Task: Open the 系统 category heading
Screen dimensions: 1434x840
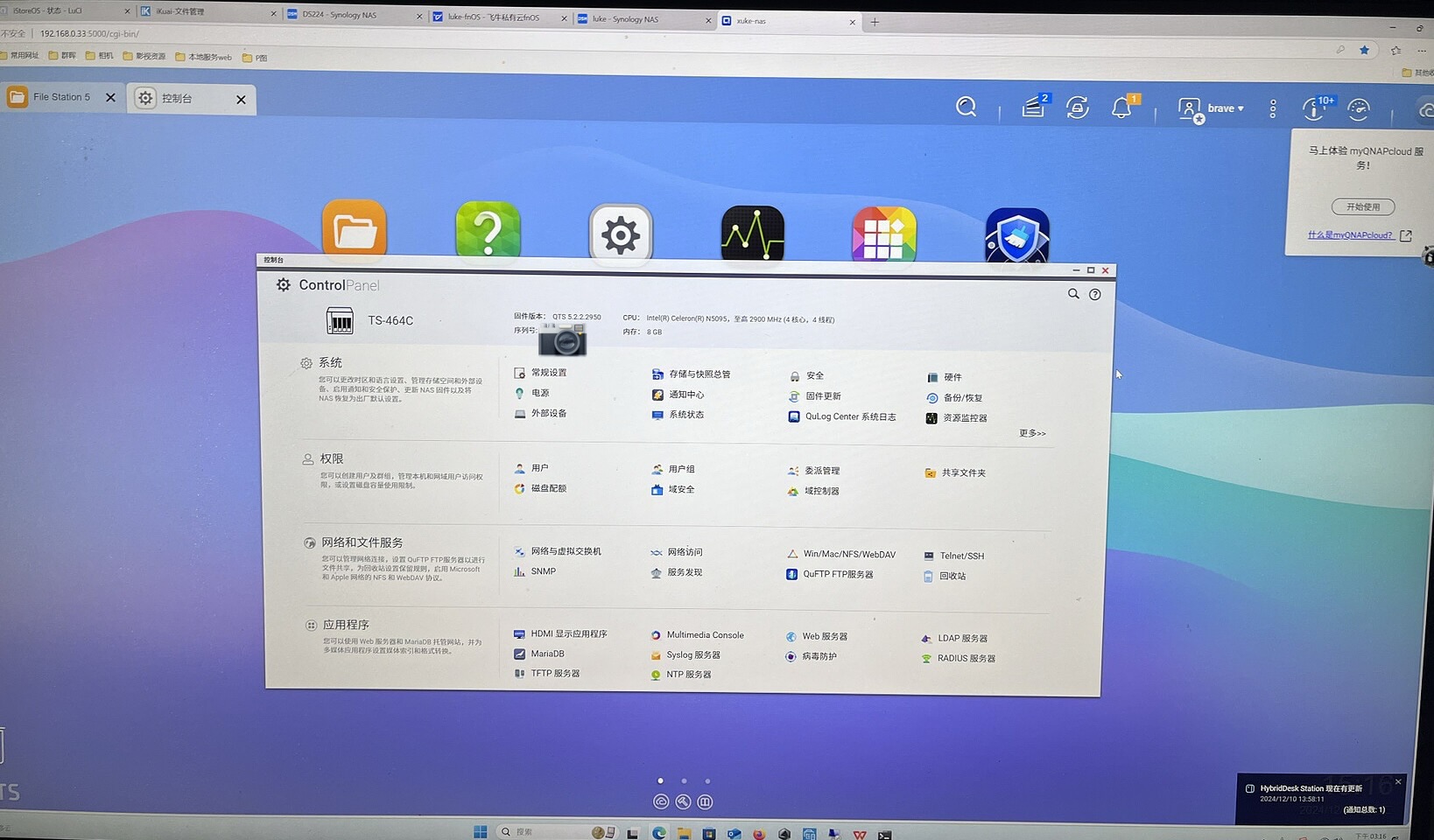Action: coord(330,362)
